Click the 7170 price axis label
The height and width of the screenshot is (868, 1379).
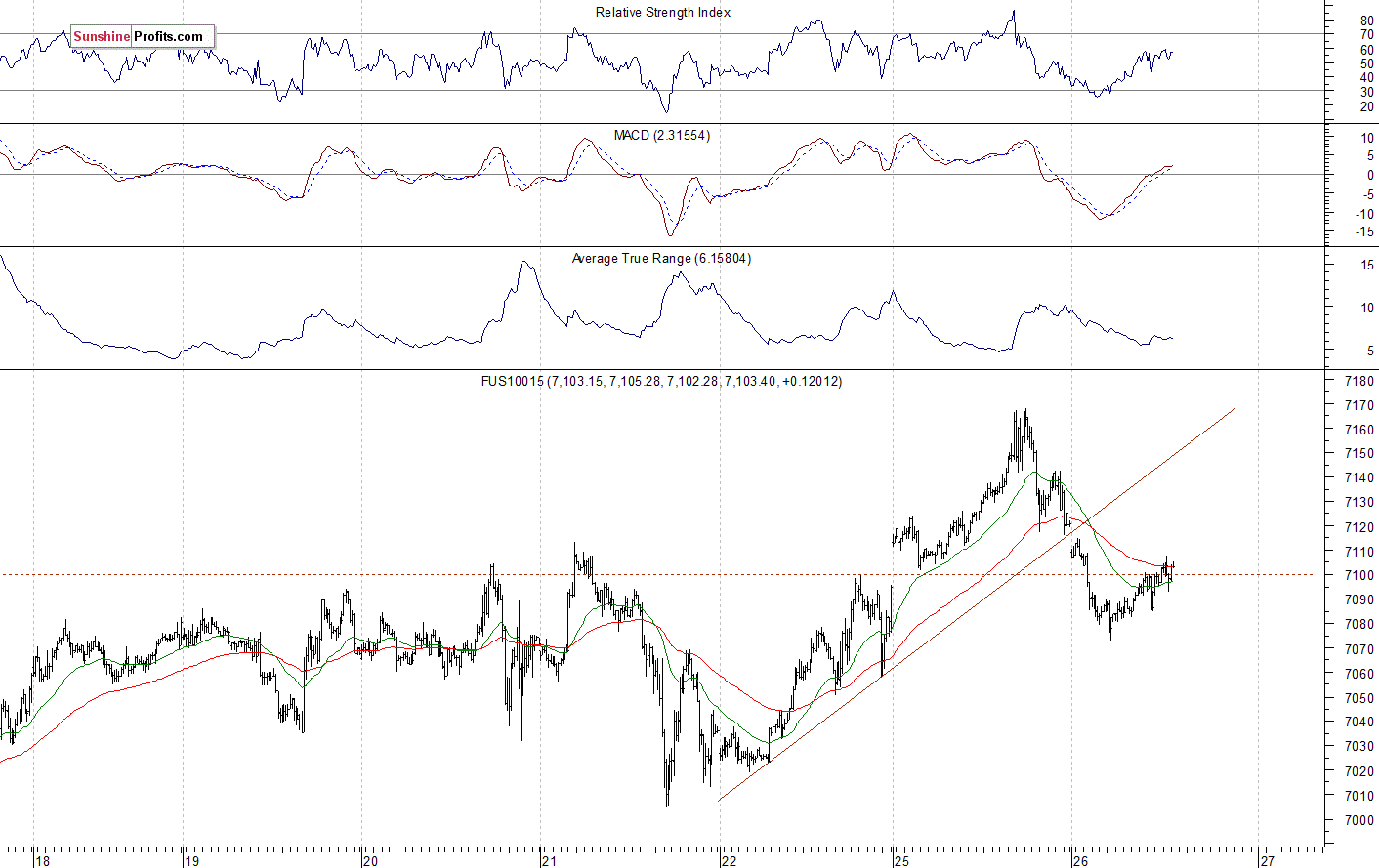pos(1359,405)
